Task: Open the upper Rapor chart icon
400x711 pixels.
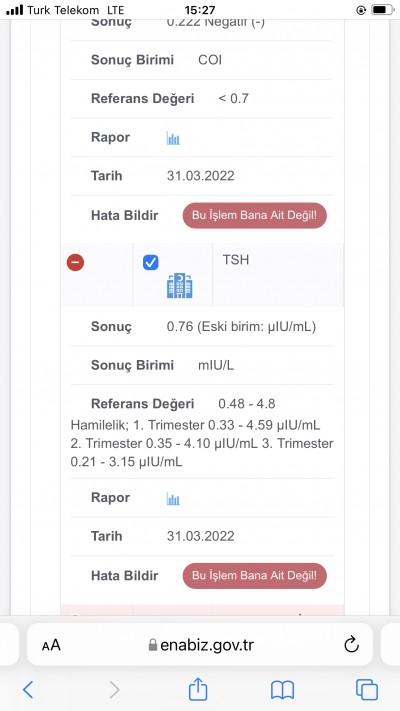Action: (x=173, y=138)
